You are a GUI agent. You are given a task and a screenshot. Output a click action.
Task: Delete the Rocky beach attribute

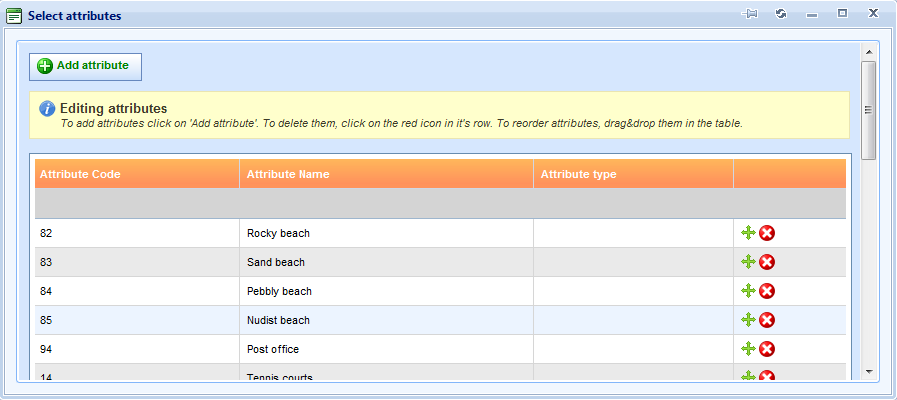point(767,233)
